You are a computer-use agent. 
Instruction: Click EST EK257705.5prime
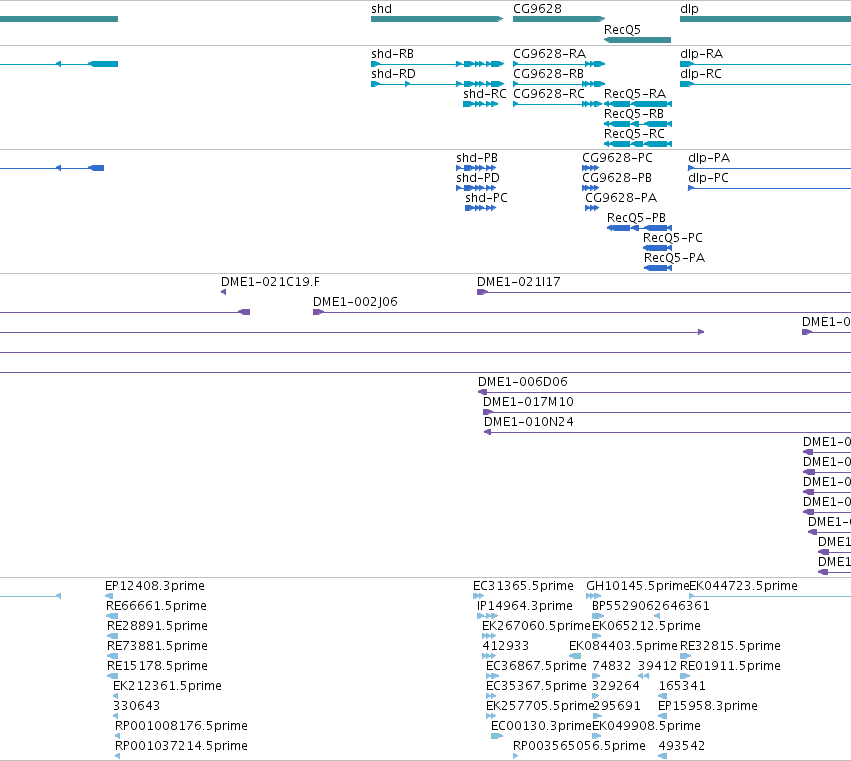pyautogui.click(x=491, y=716)
